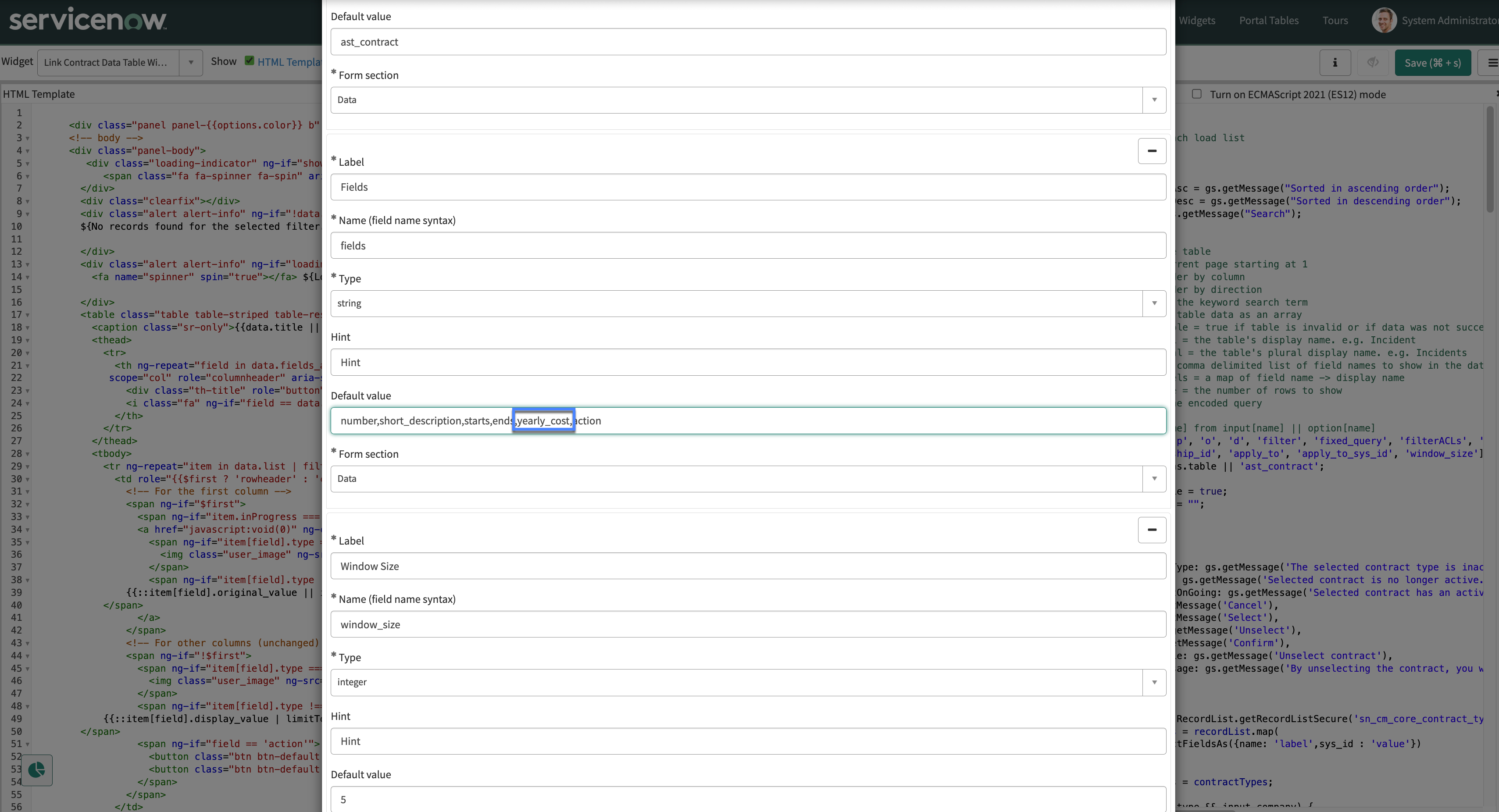Viewport: 1499px width, 812px height.
Task: Open the Widgets nav item
Action: click(1196, 20)
